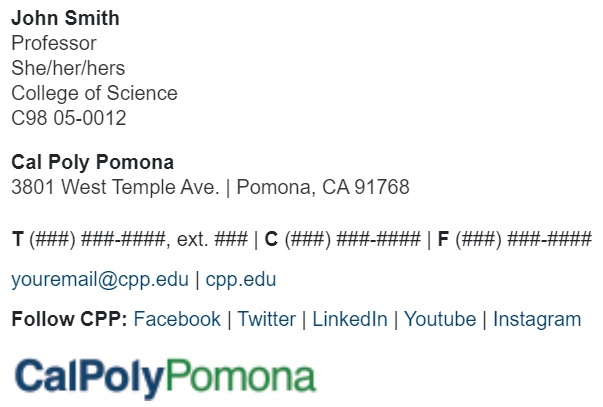
Task: Open the LinkedIn link
Action: [x=349, y=319]
